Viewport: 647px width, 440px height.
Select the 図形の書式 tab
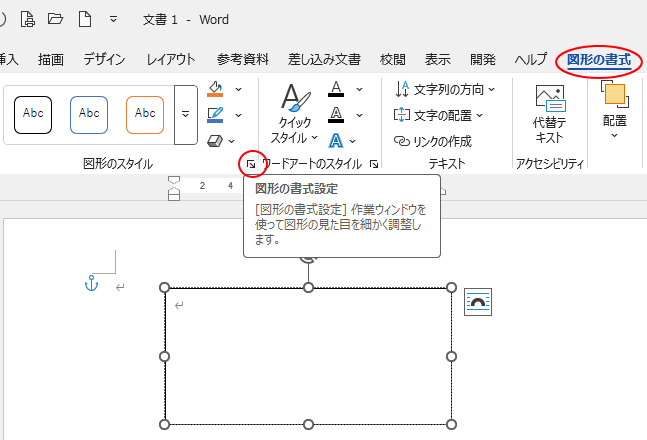coord(599,60)
